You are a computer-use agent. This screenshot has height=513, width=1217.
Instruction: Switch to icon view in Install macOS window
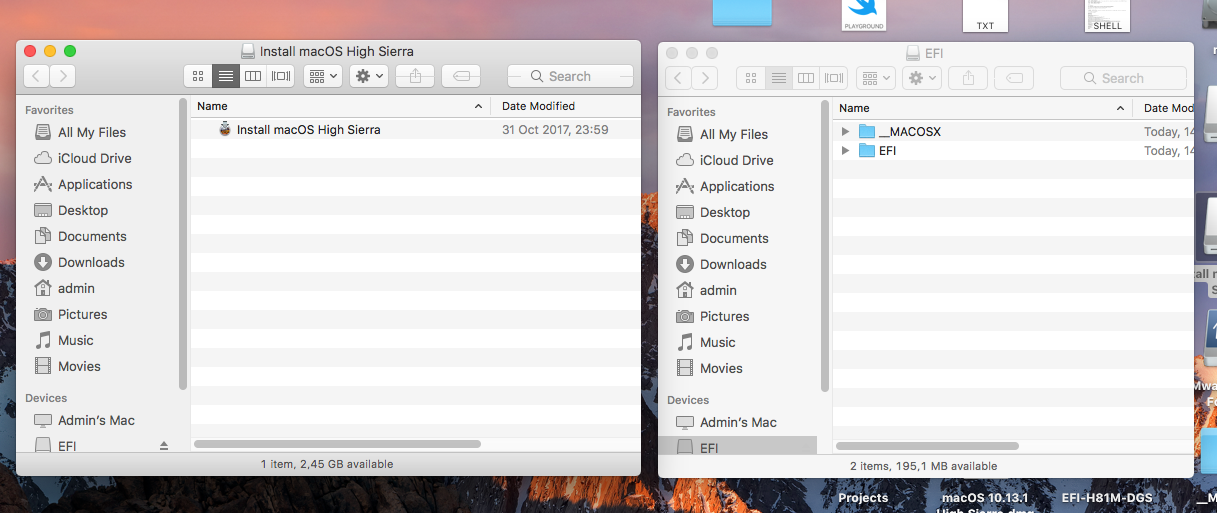pyautogui.click(x=198, y=76)
